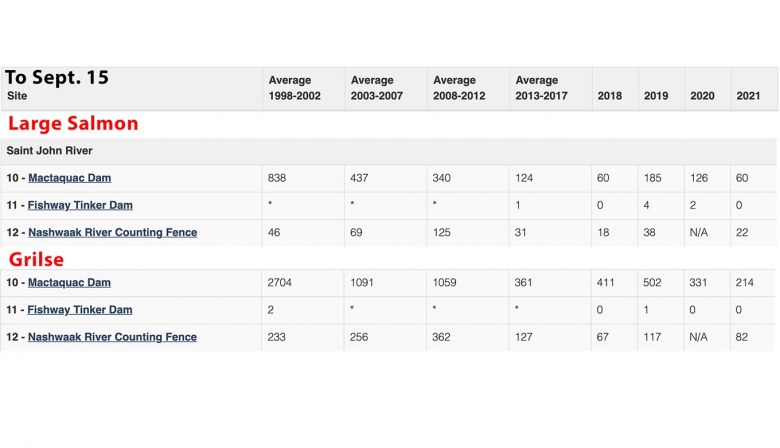Screen dimensions: 780x448
Task: Open Nashwaak River Counting Fence link under Large Salmon
Action: (x=112, y=232)
